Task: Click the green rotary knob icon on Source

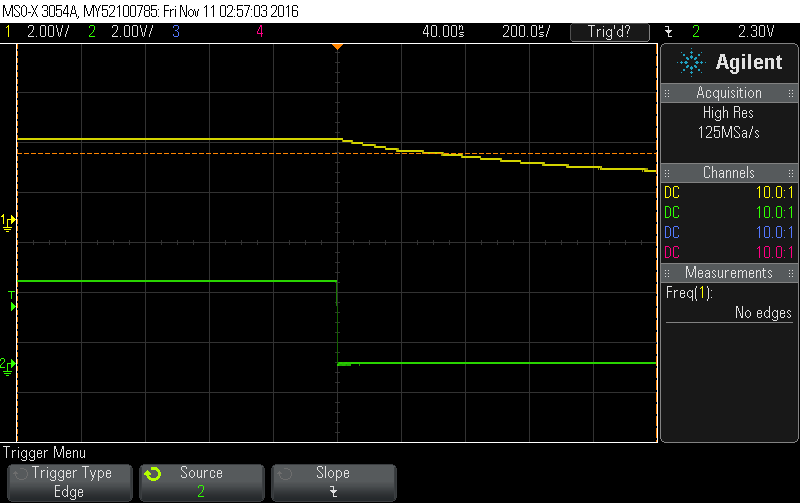Action: [x=153, y=474]
